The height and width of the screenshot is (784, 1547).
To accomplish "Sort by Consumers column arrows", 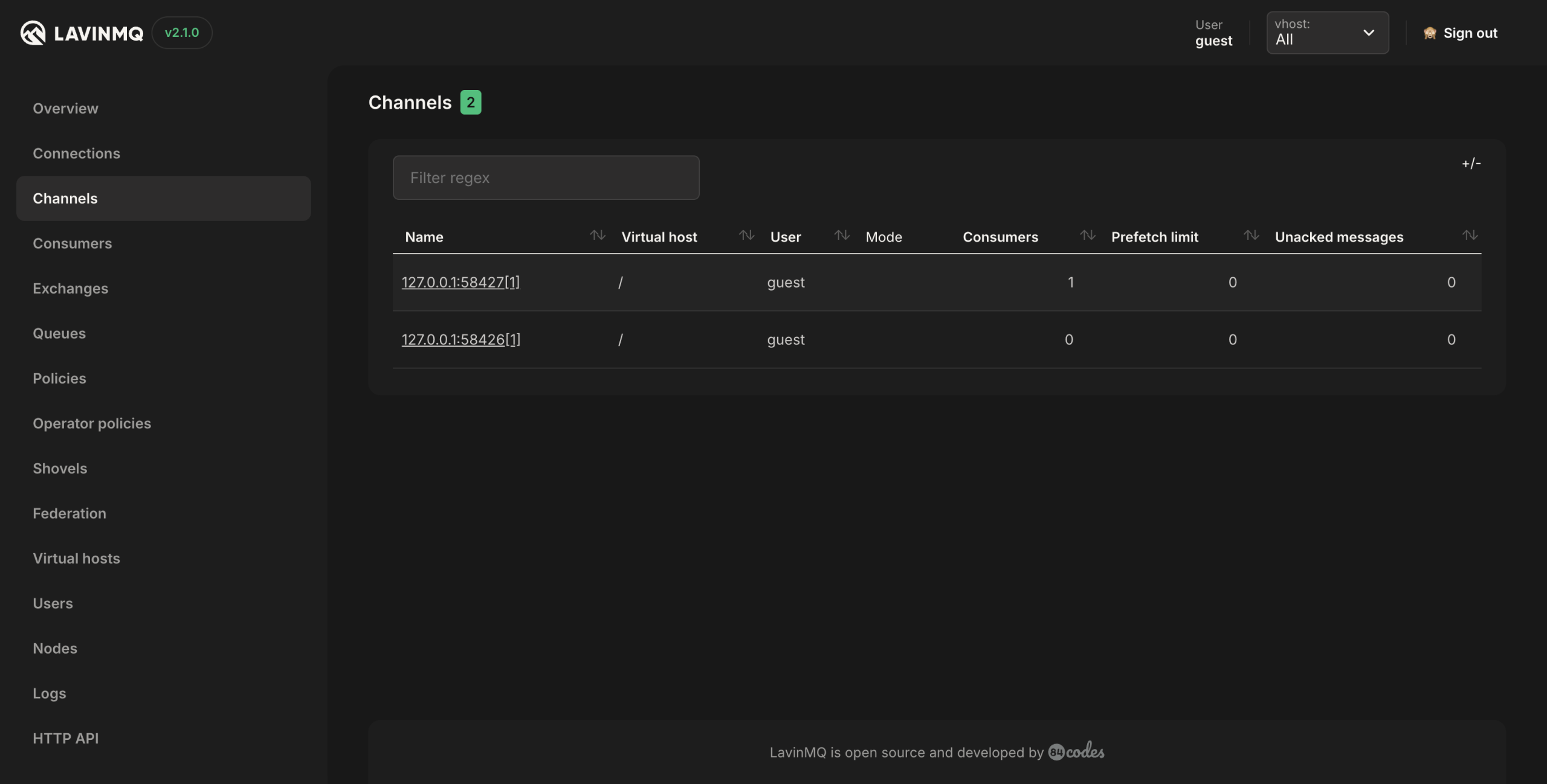I will click(x=1088, y=235).
